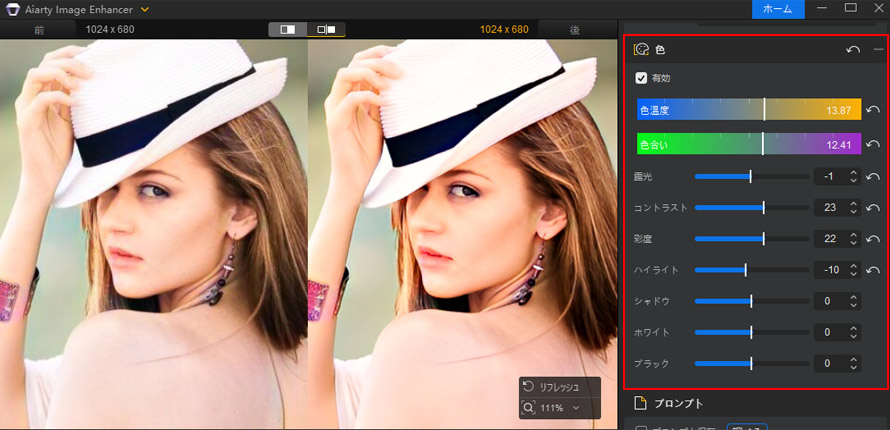Open the app title dropdown arrow

click(x=145, y=10)
